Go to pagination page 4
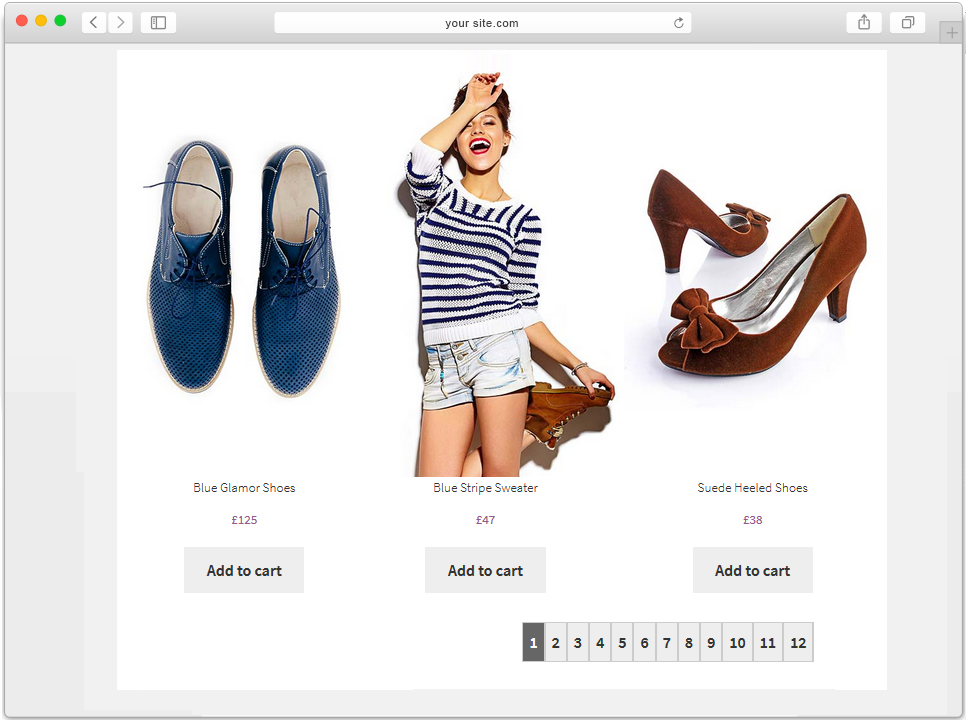The image size is (966, 723). 600,642
